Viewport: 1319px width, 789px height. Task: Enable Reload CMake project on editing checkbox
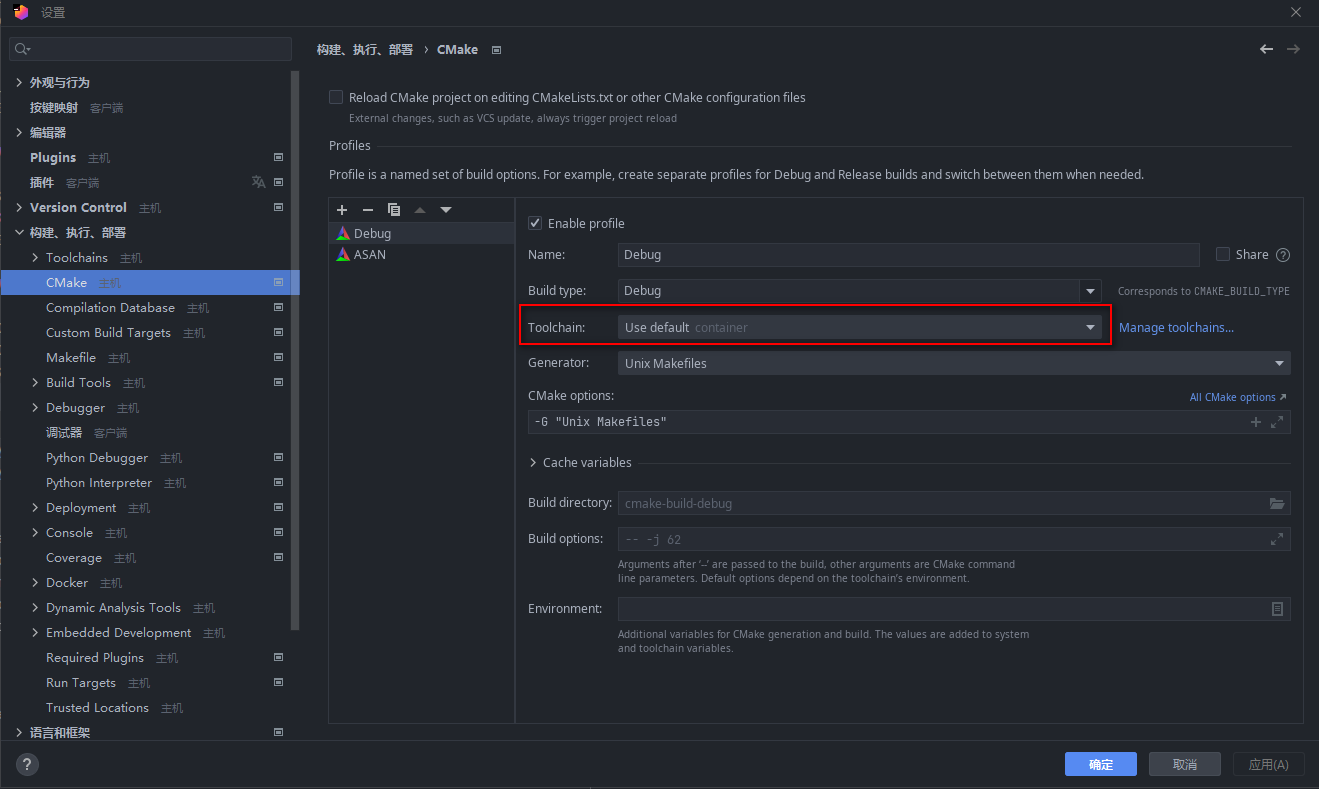tap(336, 97)
